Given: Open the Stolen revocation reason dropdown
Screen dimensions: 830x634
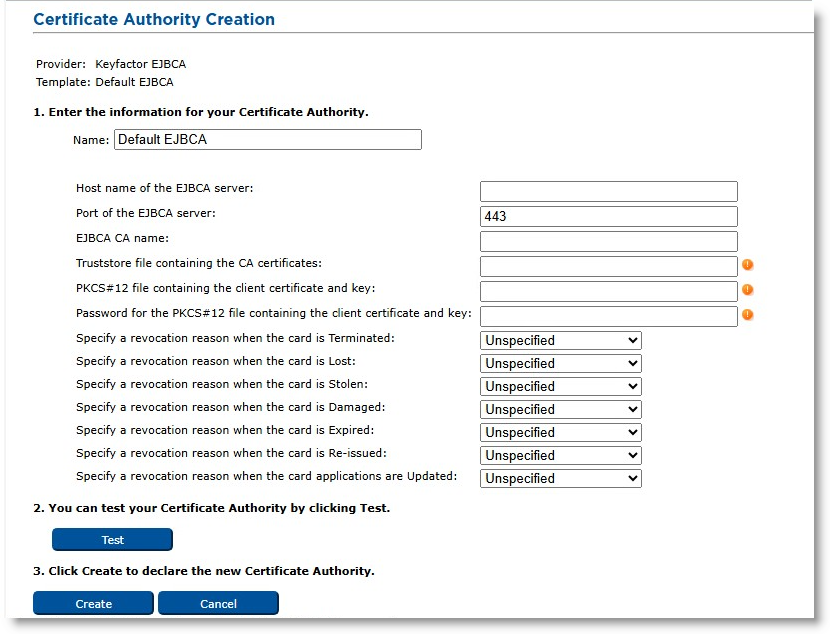Looking at the screenshot, I should pyautogui.click(x=561, y=386).
